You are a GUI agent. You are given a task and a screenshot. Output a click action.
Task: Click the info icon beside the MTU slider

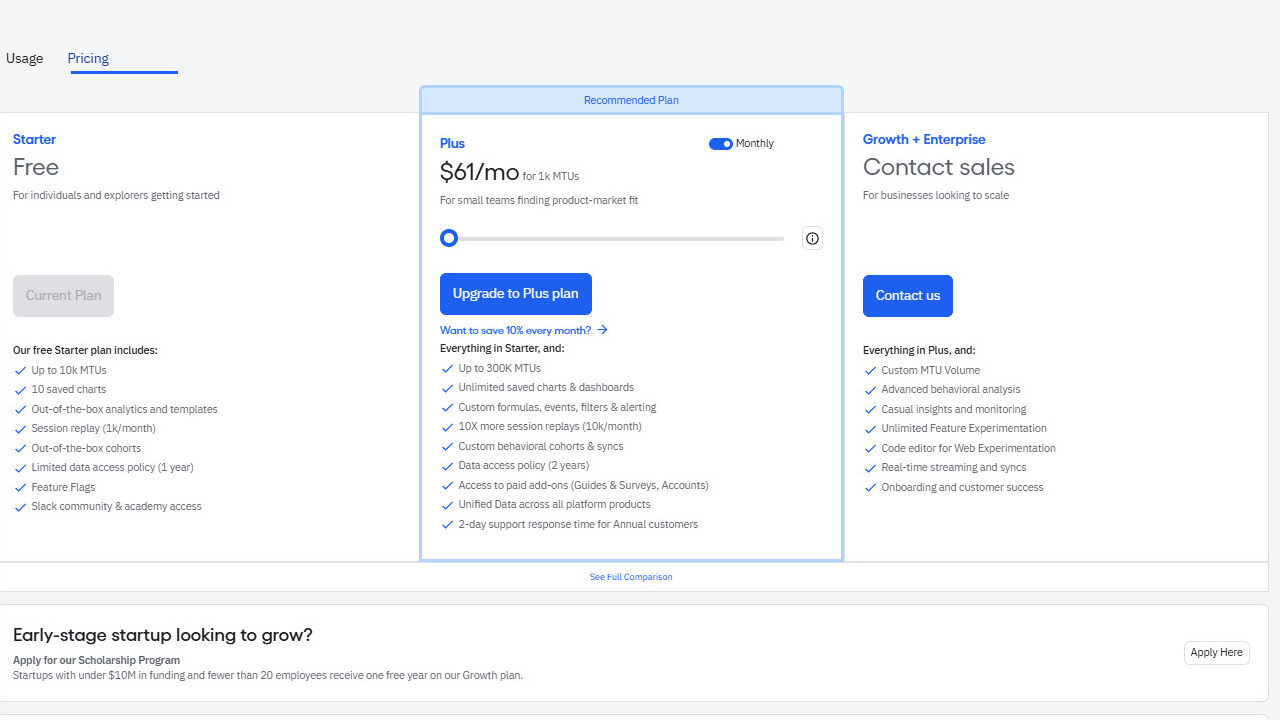pyautogui.click(x=812, y=238)
